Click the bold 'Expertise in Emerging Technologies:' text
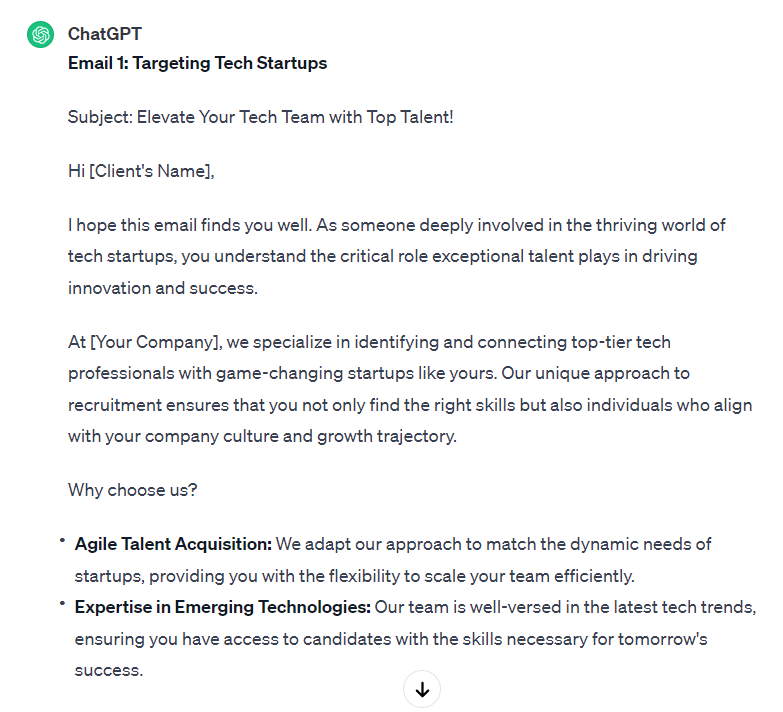 pyautogui.click(x=222, y=607)
